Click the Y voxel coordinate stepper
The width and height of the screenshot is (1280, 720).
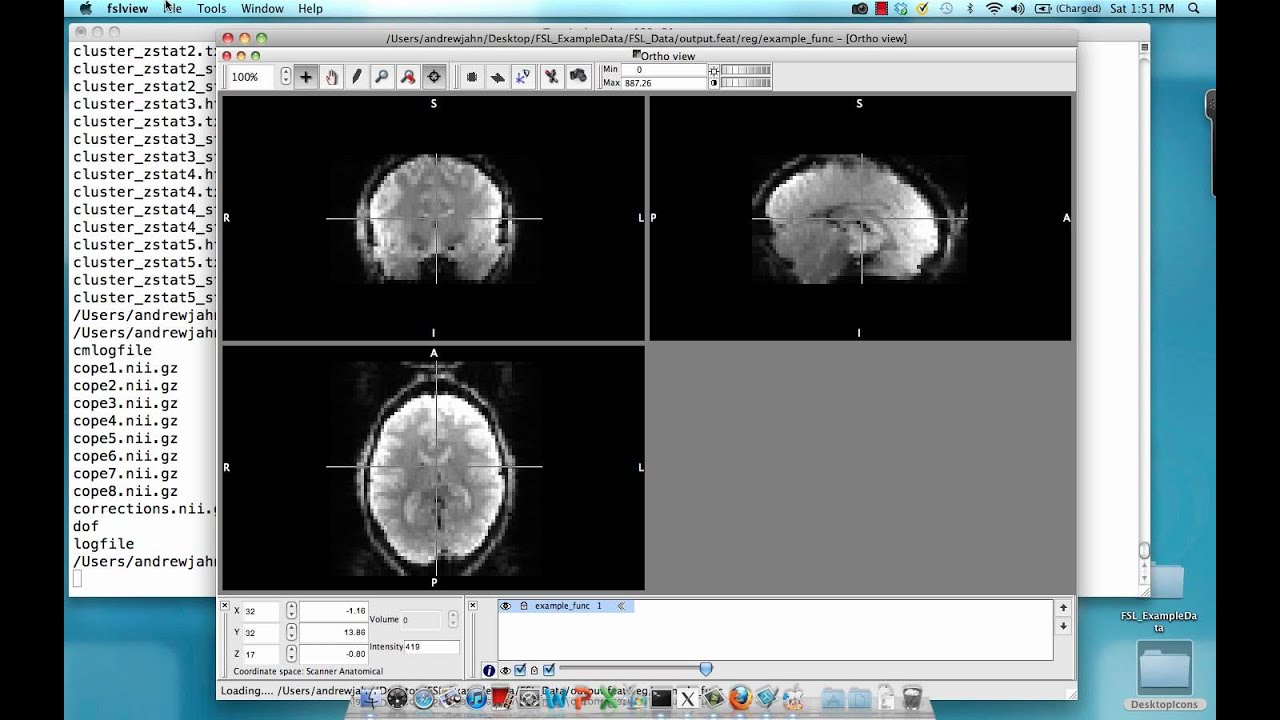click(x=291, y=632)
